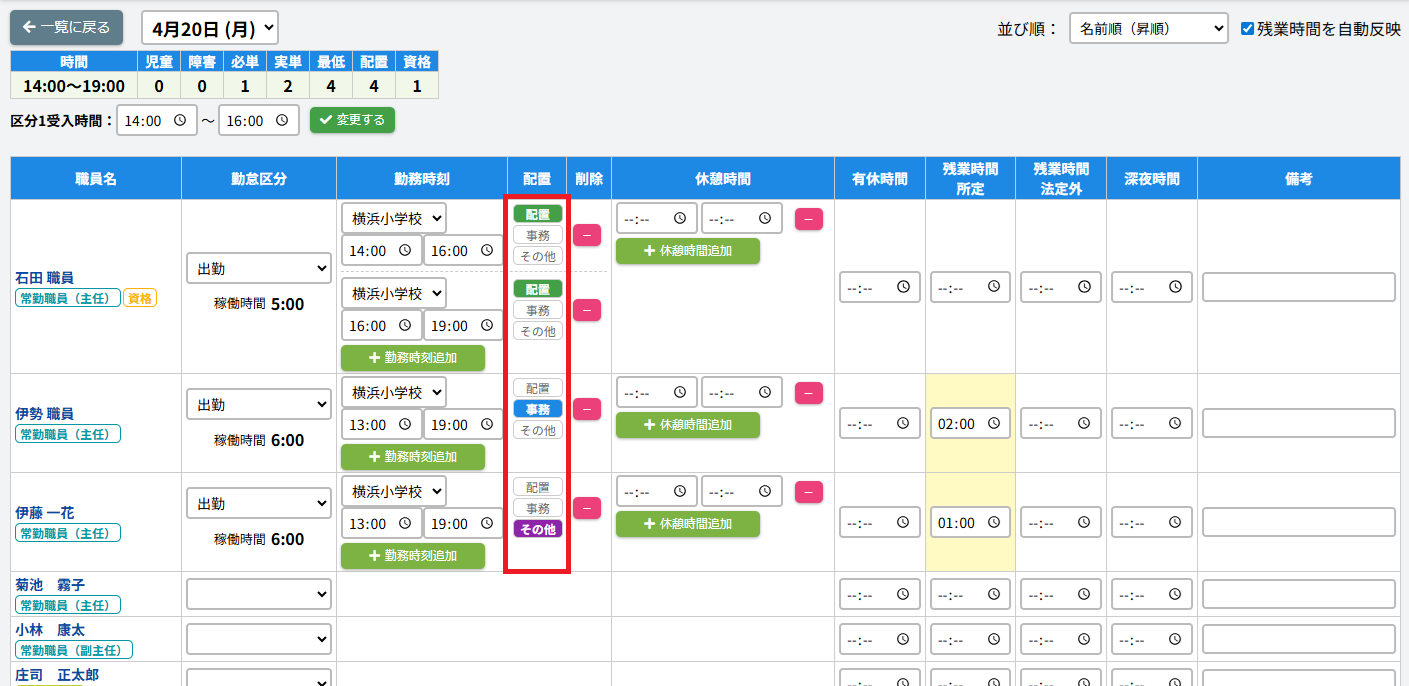Image resolution: width=1409 pixels, height=686 pixels.
Task: Open the 並び順 sort order dropdown
Action: coord(1148,28)
